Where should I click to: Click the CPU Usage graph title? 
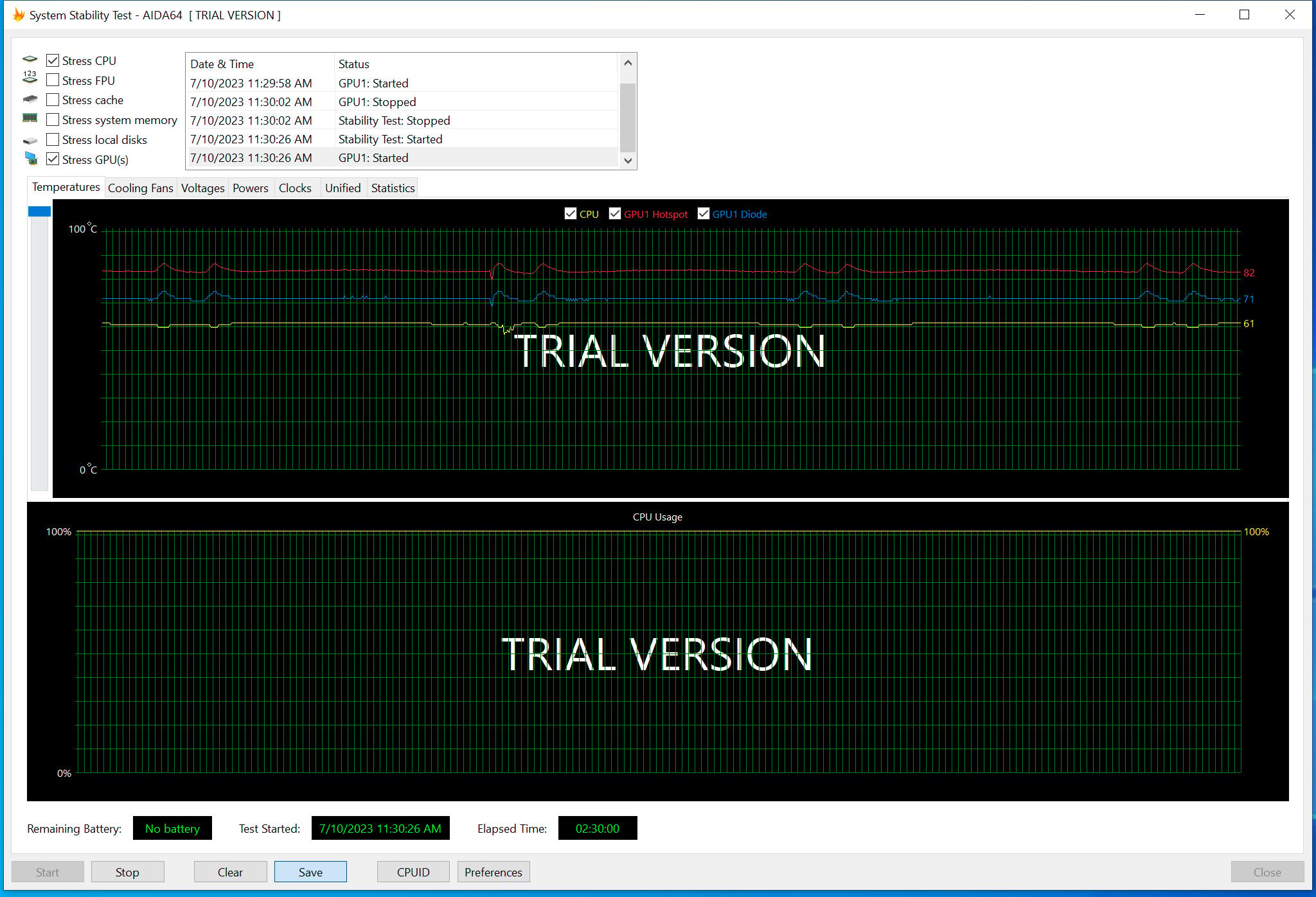[x=657, y=517]
